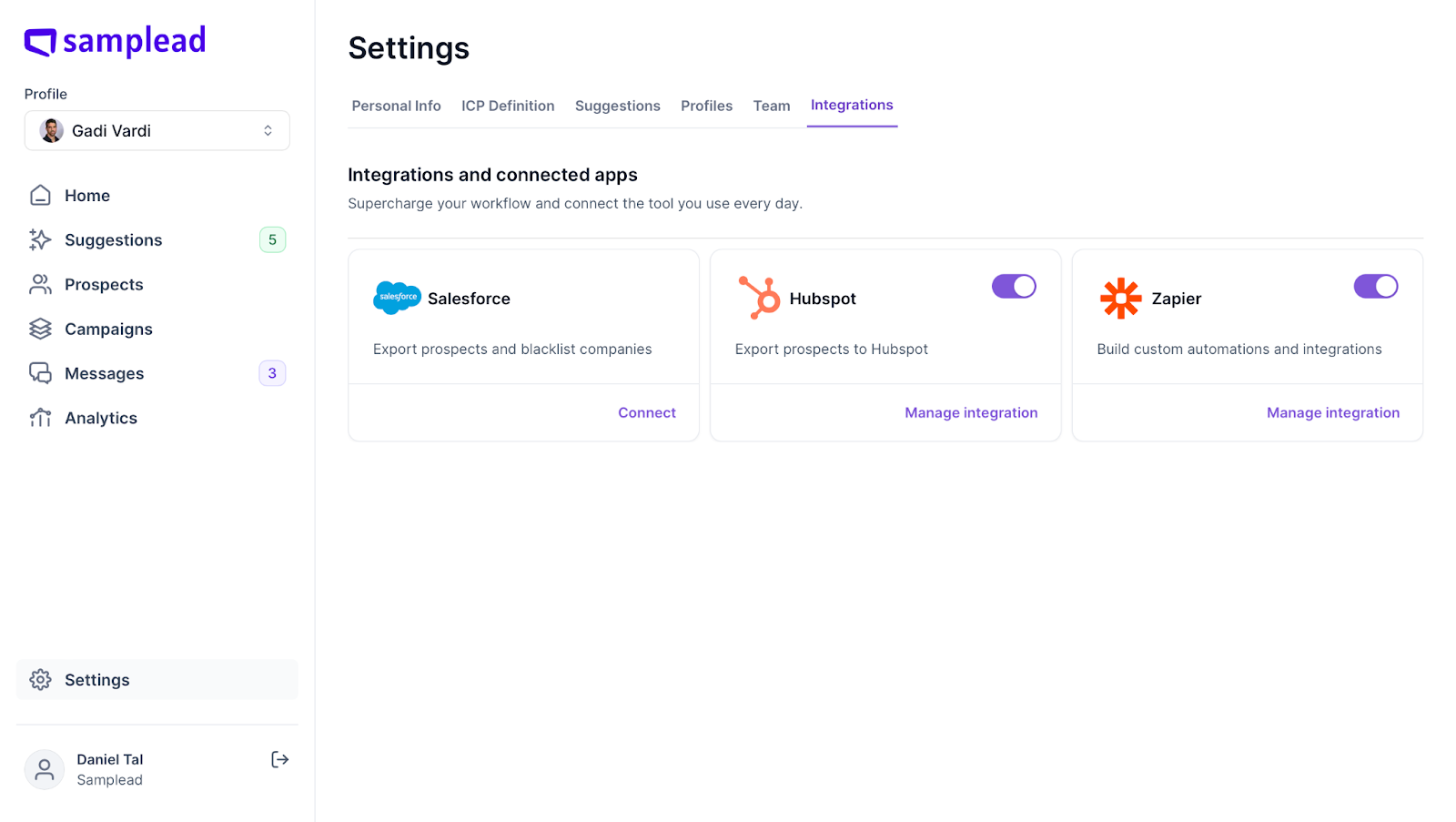Connect the Salesforce integration
Image resolution: width=1456 pixels, height=822 pixels.
pos(647,412)
